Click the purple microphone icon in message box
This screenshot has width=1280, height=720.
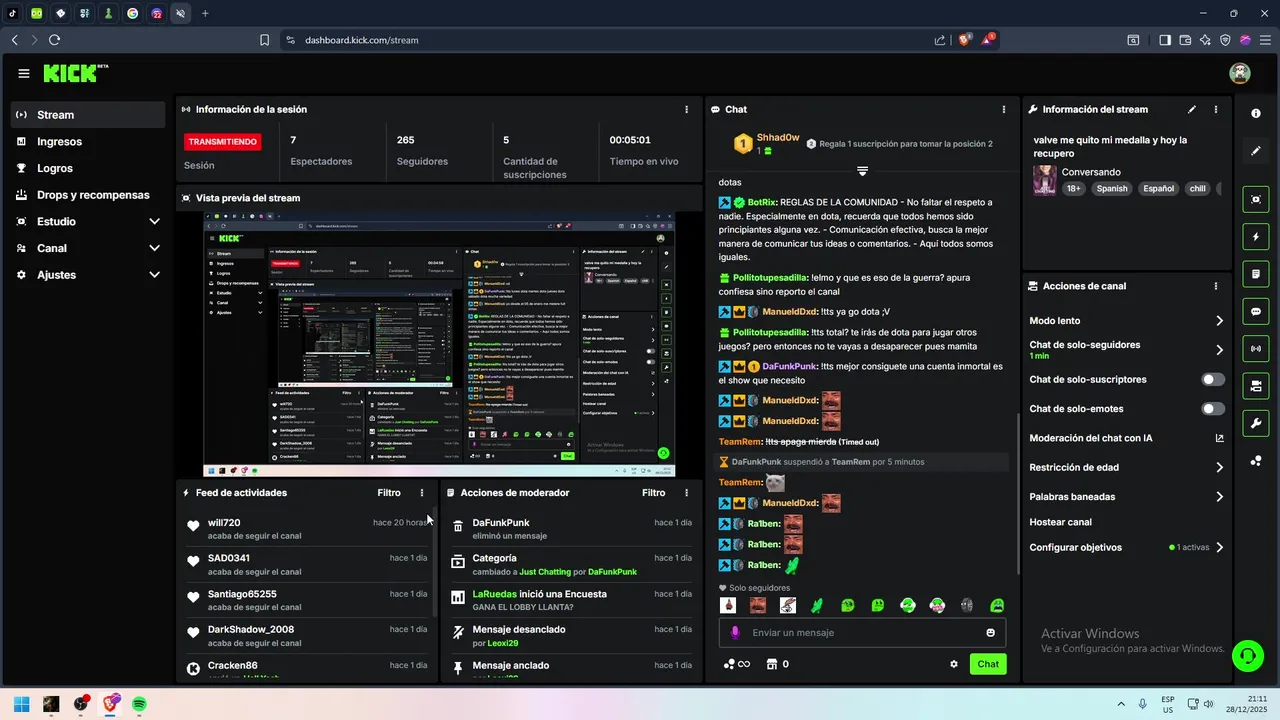tap(735, 633)
